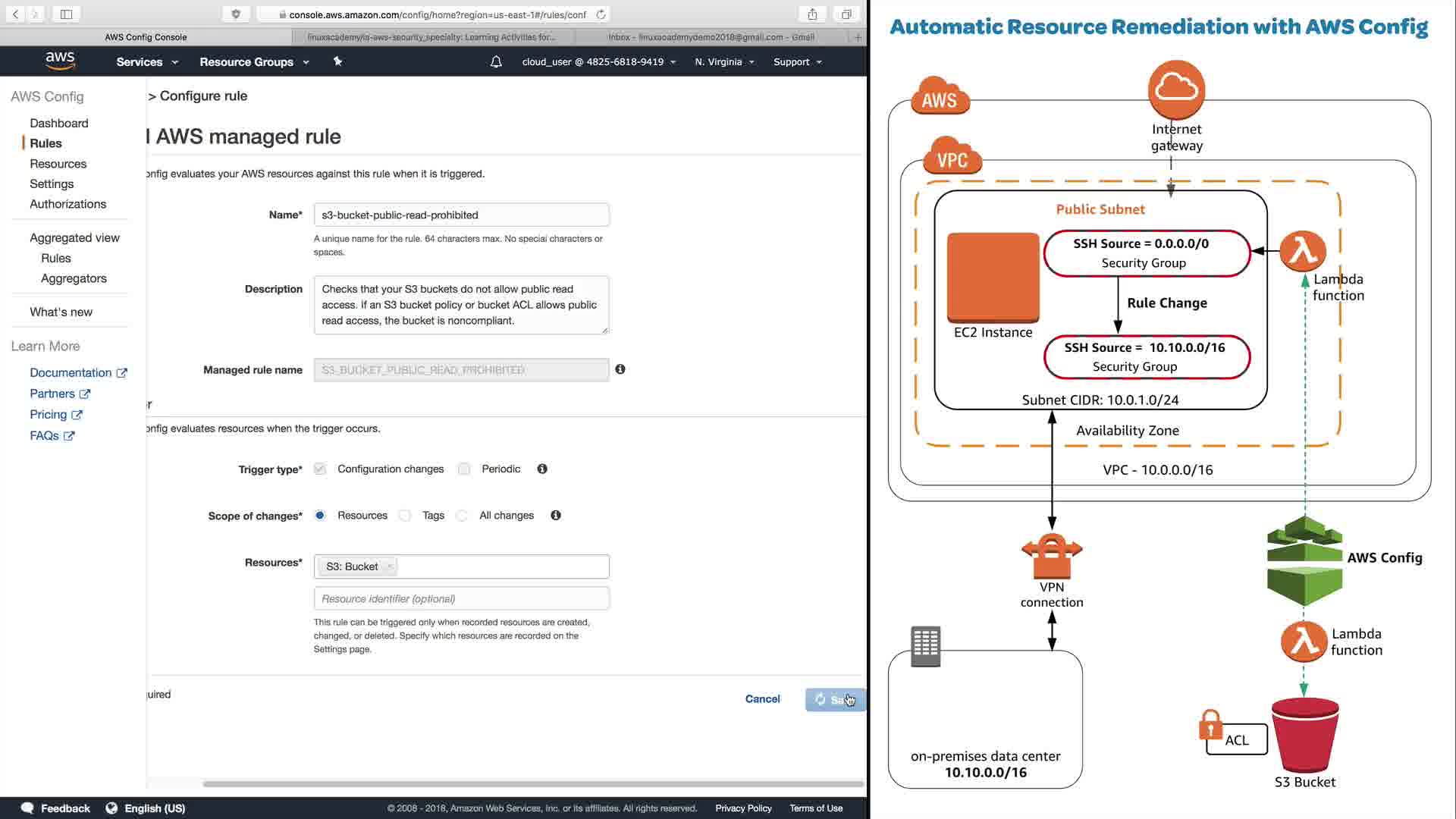
Task: Click the AWS logo home icon
Action: (60, 61)
